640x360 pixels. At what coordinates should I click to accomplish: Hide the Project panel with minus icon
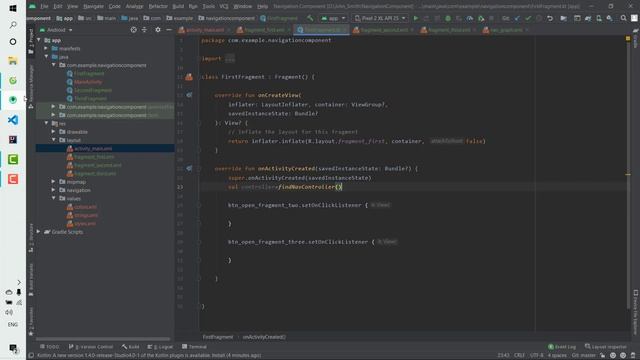(169, 30)
